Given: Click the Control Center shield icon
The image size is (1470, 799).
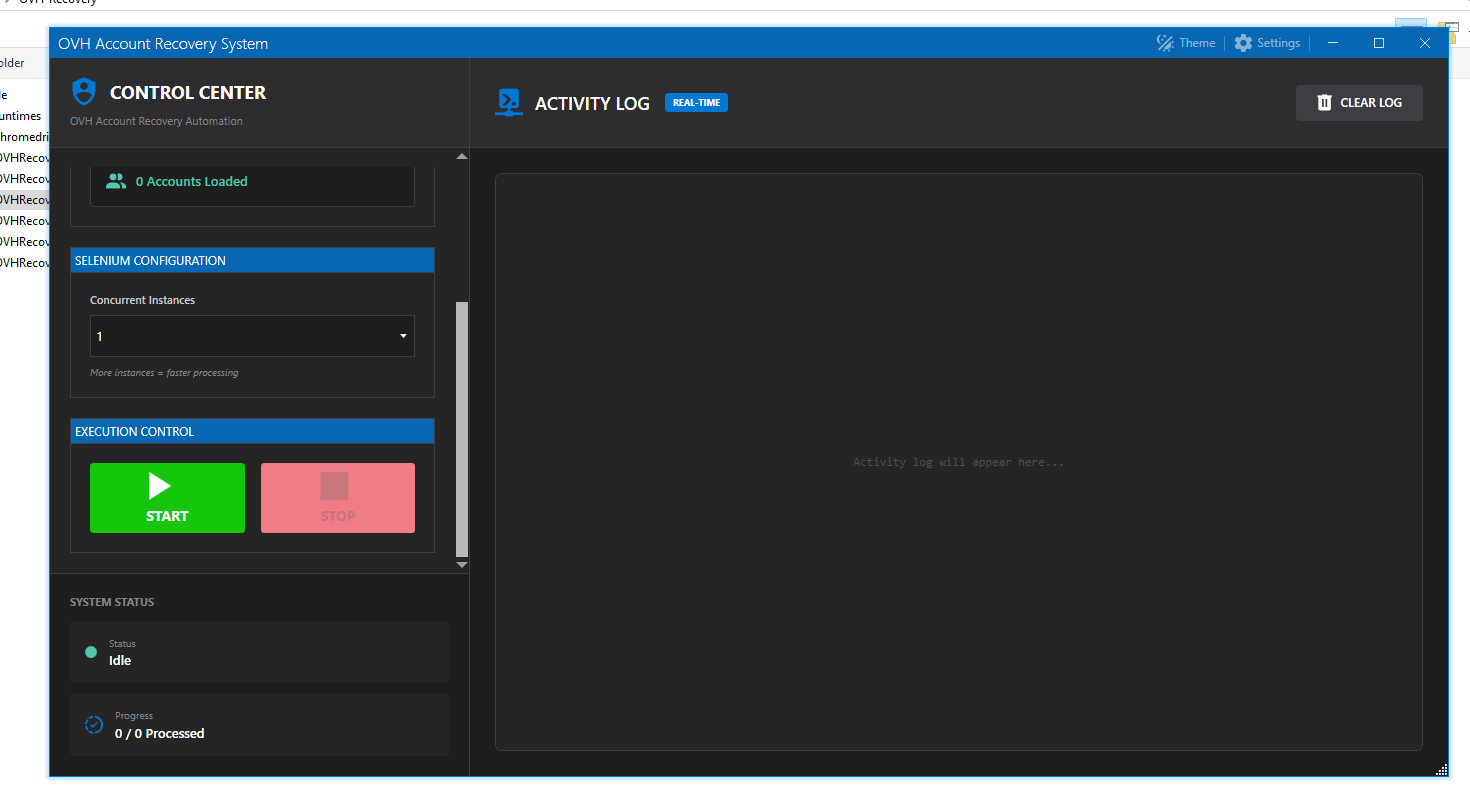Looking at the screenshot, I should [x=84, y=92].
